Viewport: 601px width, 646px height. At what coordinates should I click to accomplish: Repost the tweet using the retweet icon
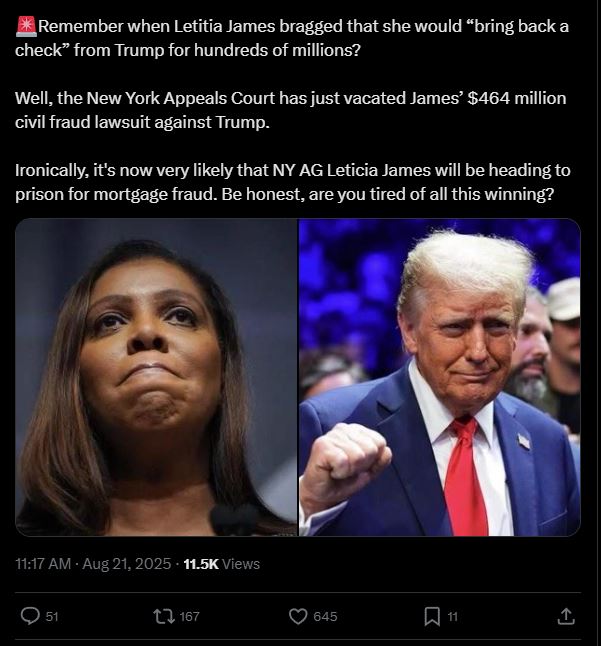point(164,616)
